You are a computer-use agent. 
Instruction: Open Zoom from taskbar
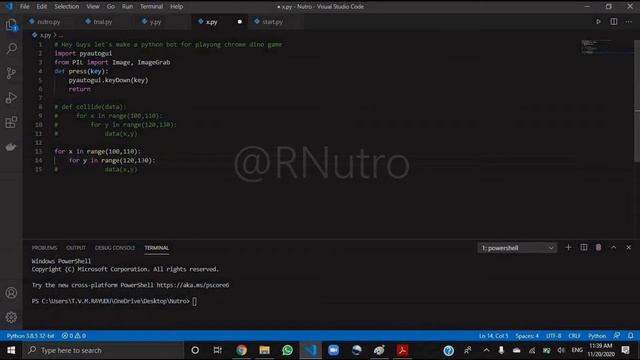click(333, 350)
